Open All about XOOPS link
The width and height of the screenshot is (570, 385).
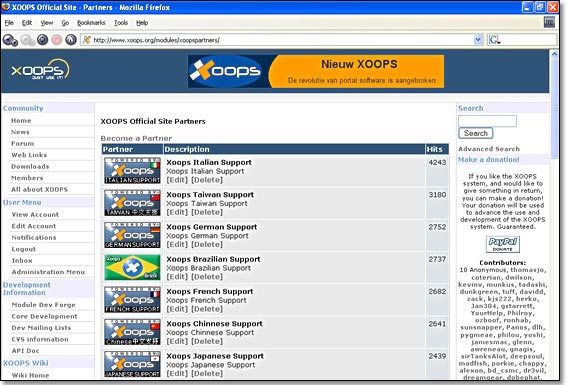40,189
